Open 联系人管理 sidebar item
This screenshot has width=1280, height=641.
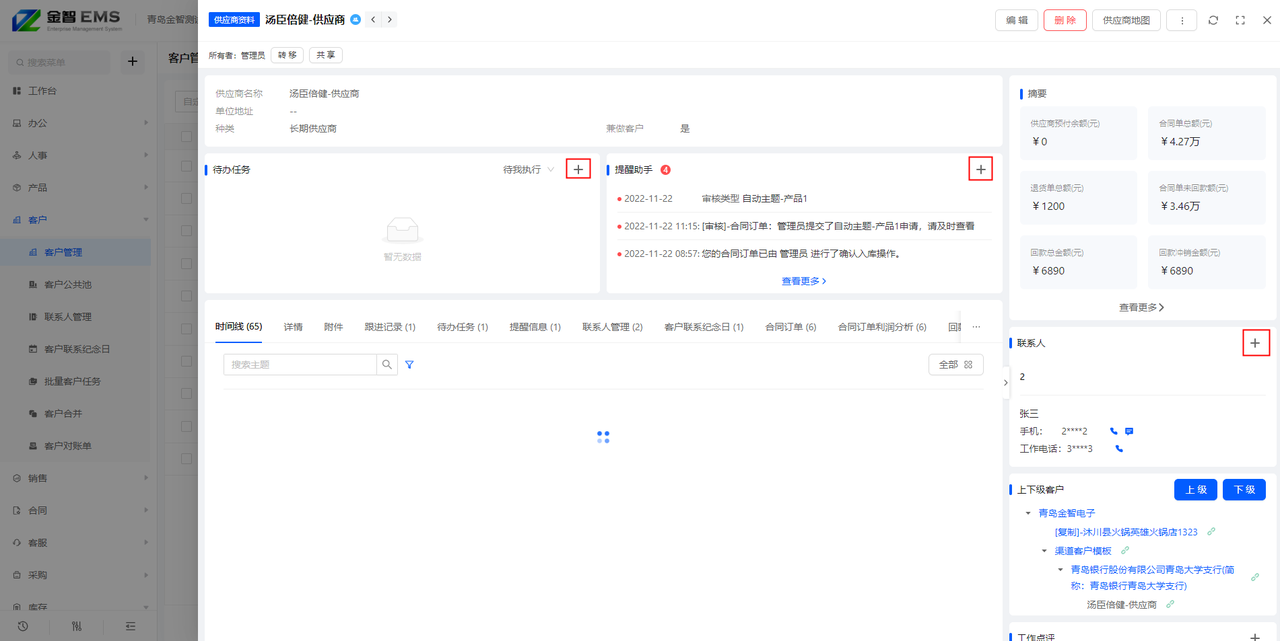point(68,317)
